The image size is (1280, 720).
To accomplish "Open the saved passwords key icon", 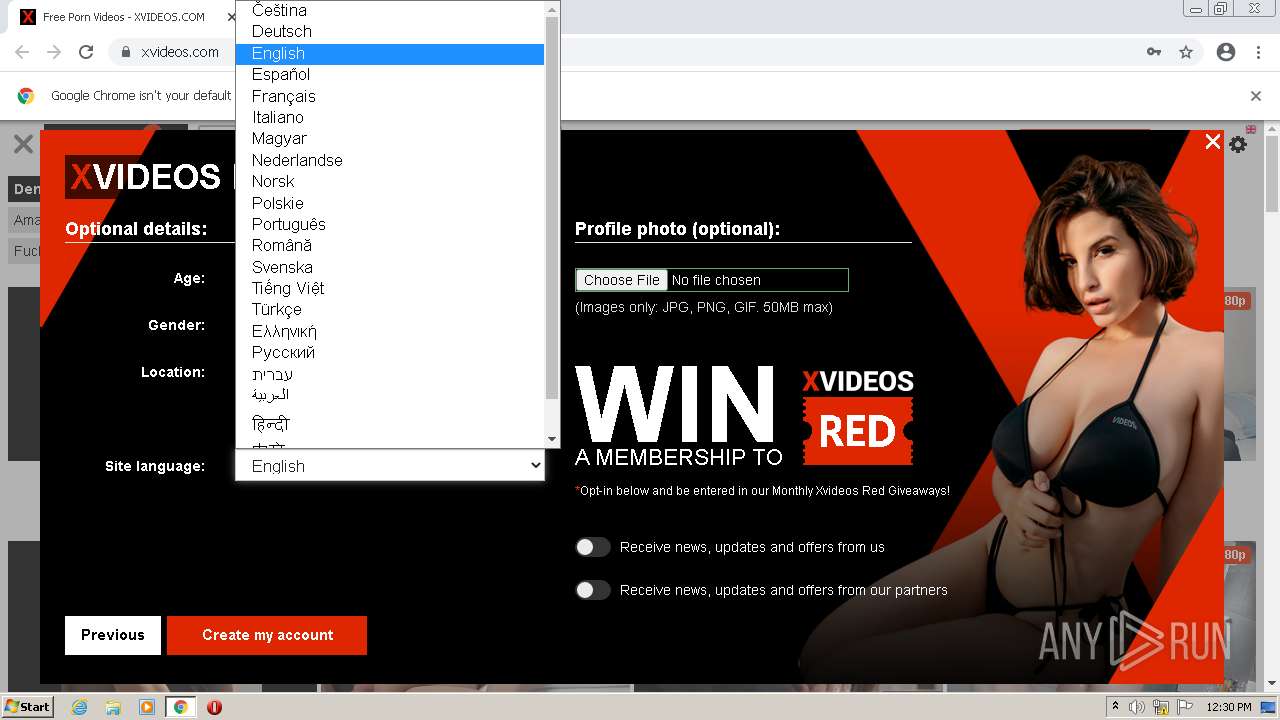I will tap(1154, 52).
